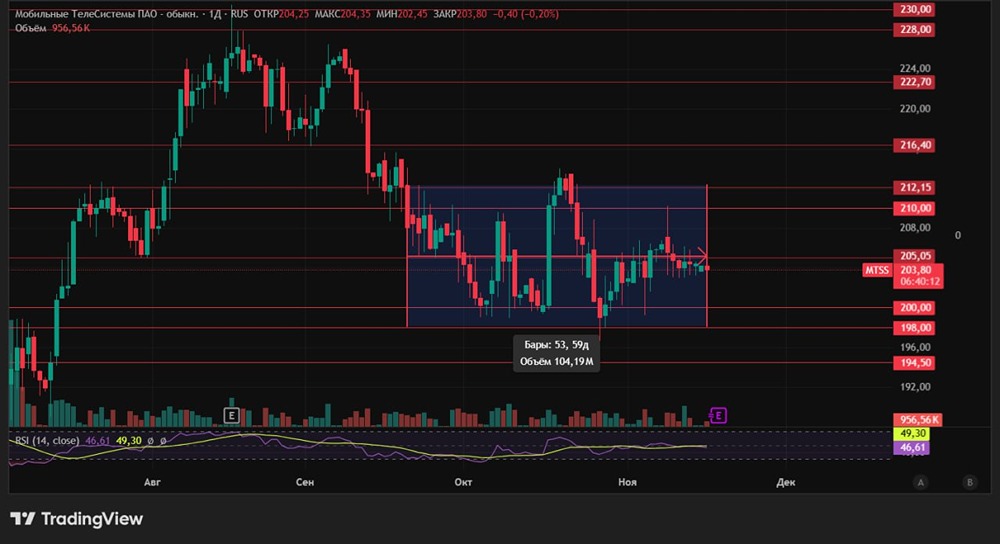Click the Окт month on time axis
The width and height of the screenshot is (1000, 544).
[463, 482]
